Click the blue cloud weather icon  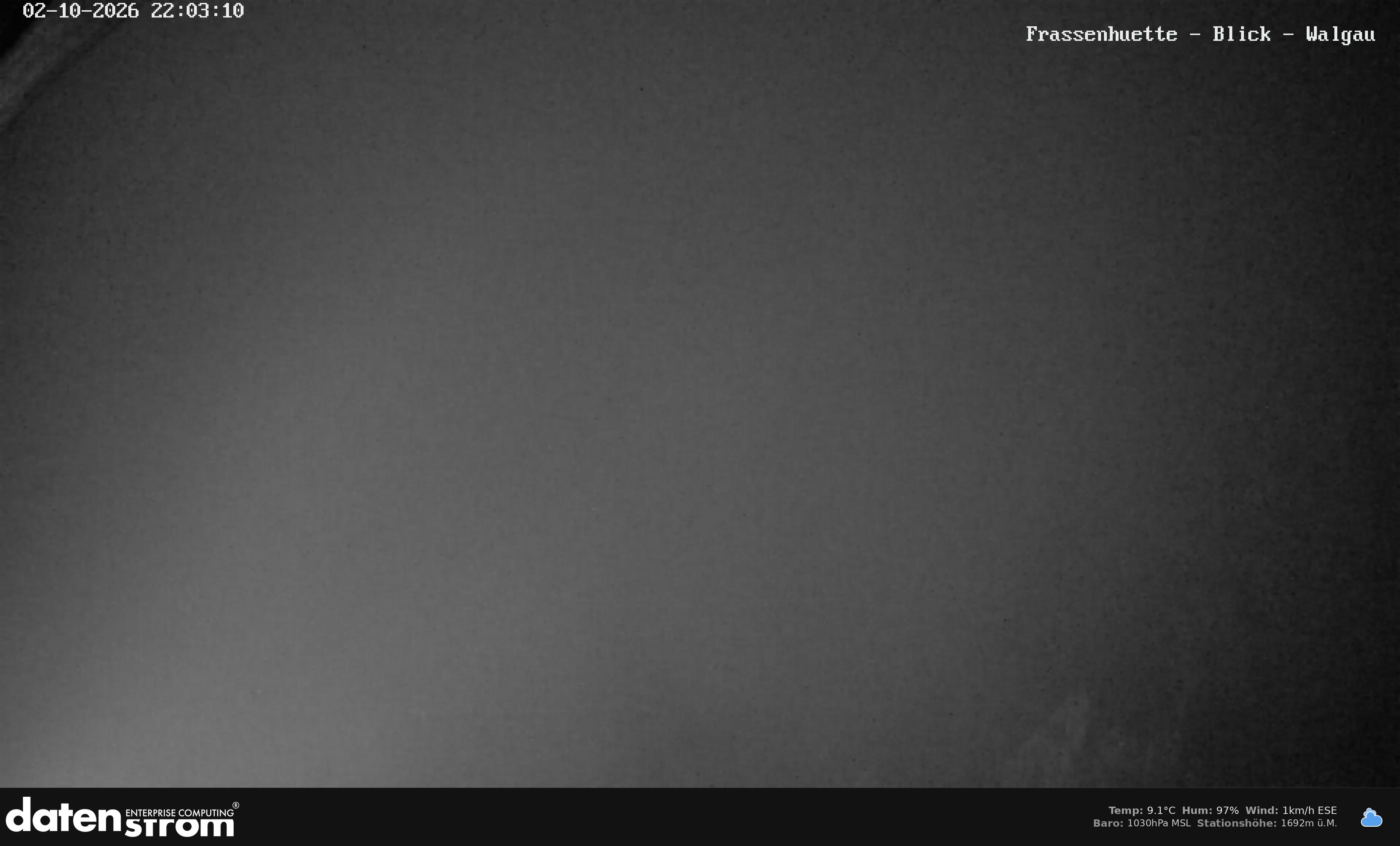click(1371, 817)
